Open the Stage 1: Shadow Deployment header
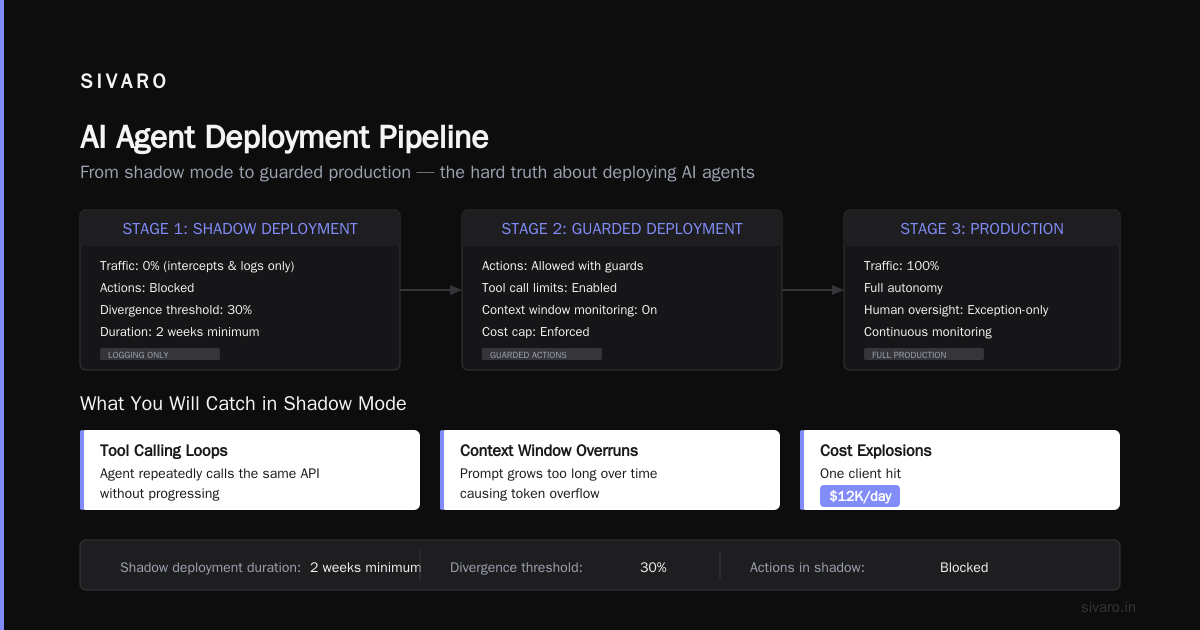Screen dimensions: 1200x630 (x=240, y=229)
